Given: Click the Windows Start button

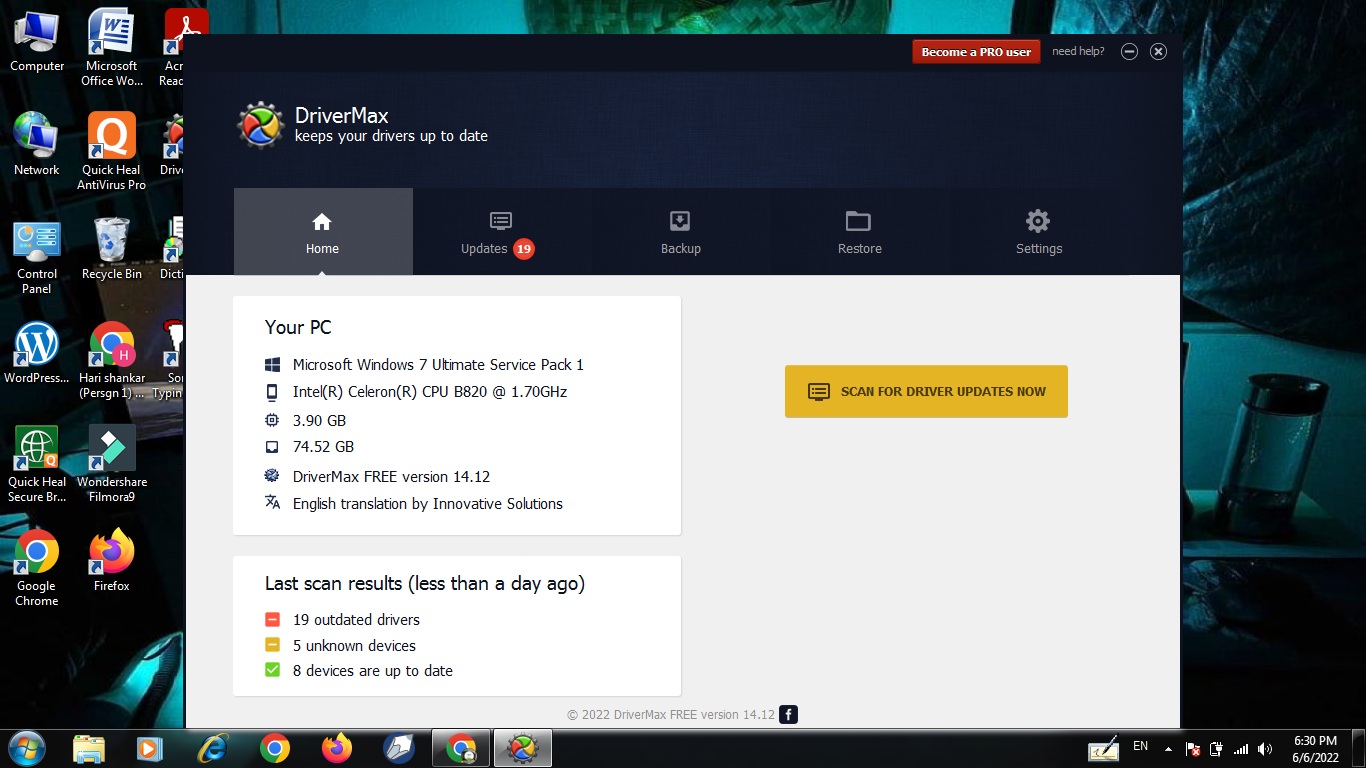Looking at the screenshot, I should pos(26,748).
